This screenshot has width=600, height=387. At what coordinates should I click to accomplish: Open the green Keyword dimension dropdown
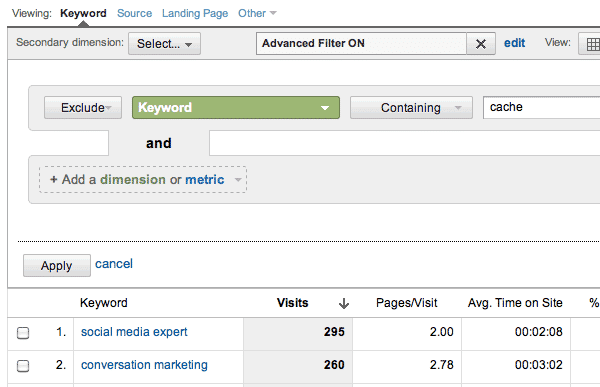tap(236, 108)
